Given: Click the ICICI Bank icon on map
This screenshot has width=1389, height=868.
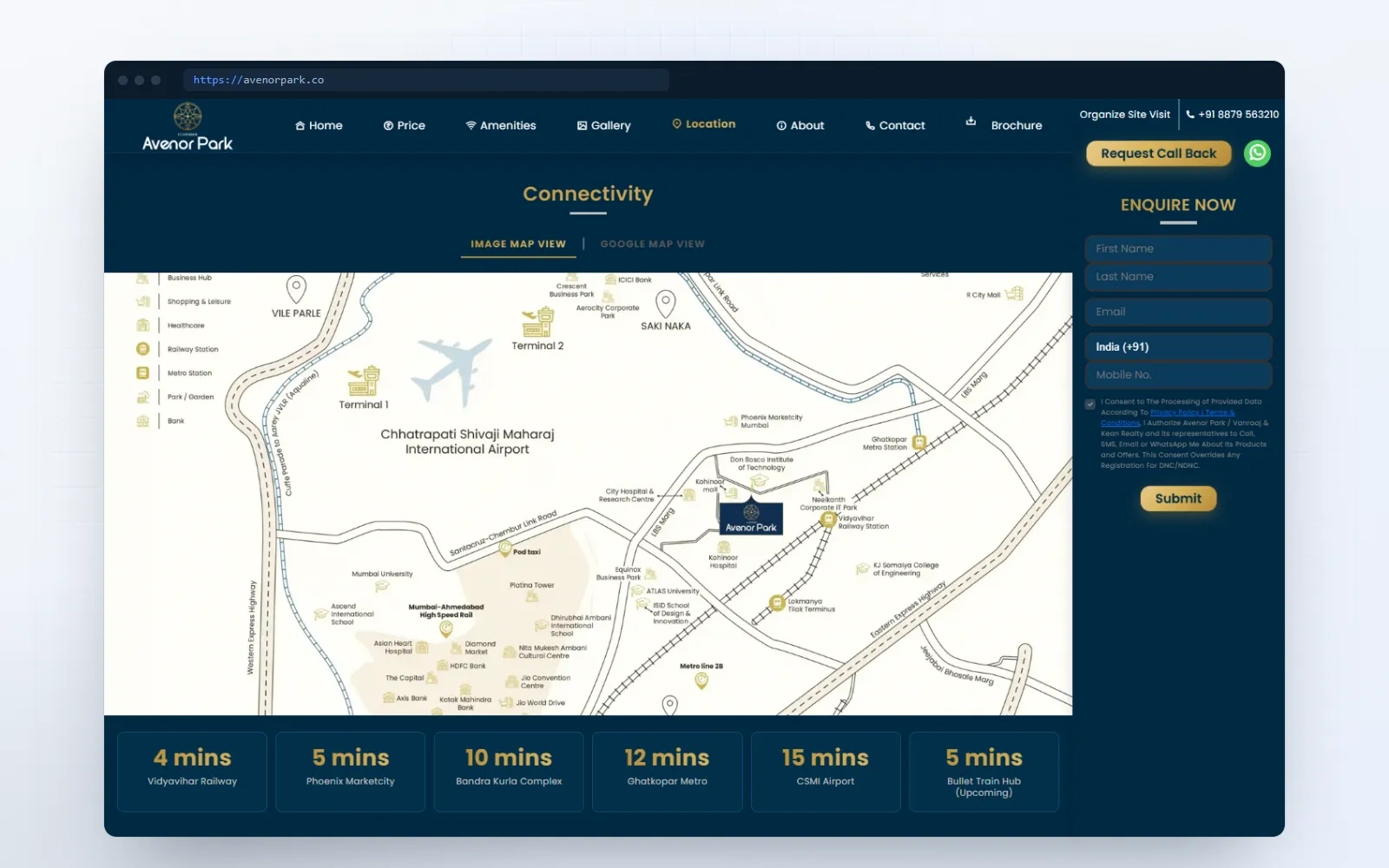Looking at the screenshot, I should coord(610,279).
